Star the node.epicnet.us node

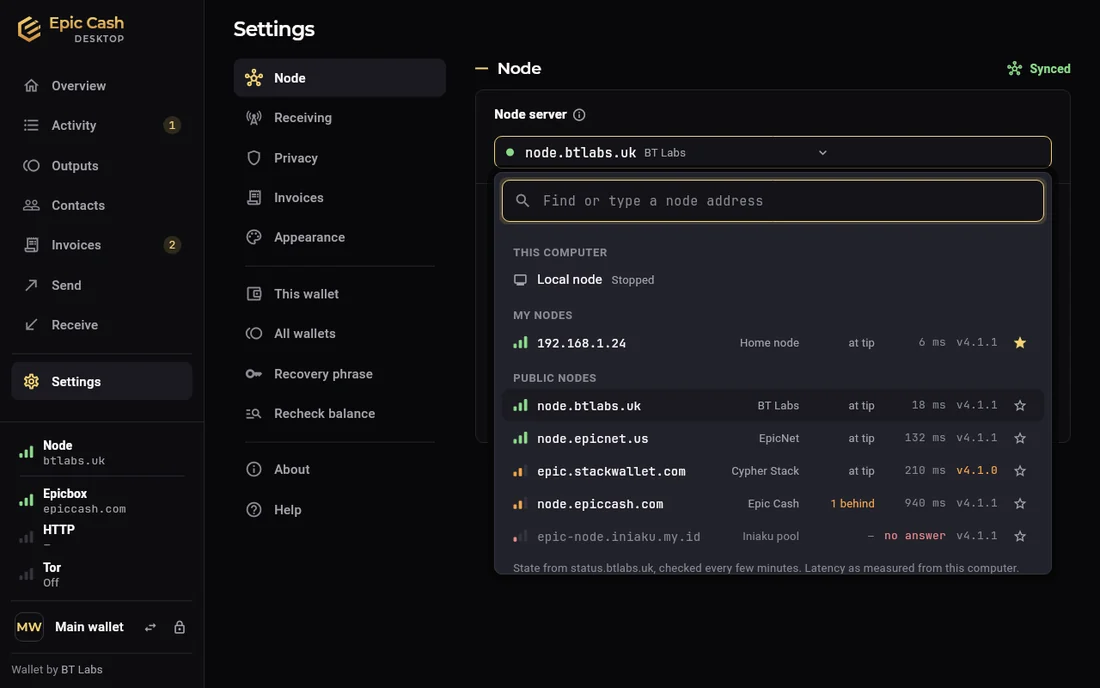tap(1020, 438)
